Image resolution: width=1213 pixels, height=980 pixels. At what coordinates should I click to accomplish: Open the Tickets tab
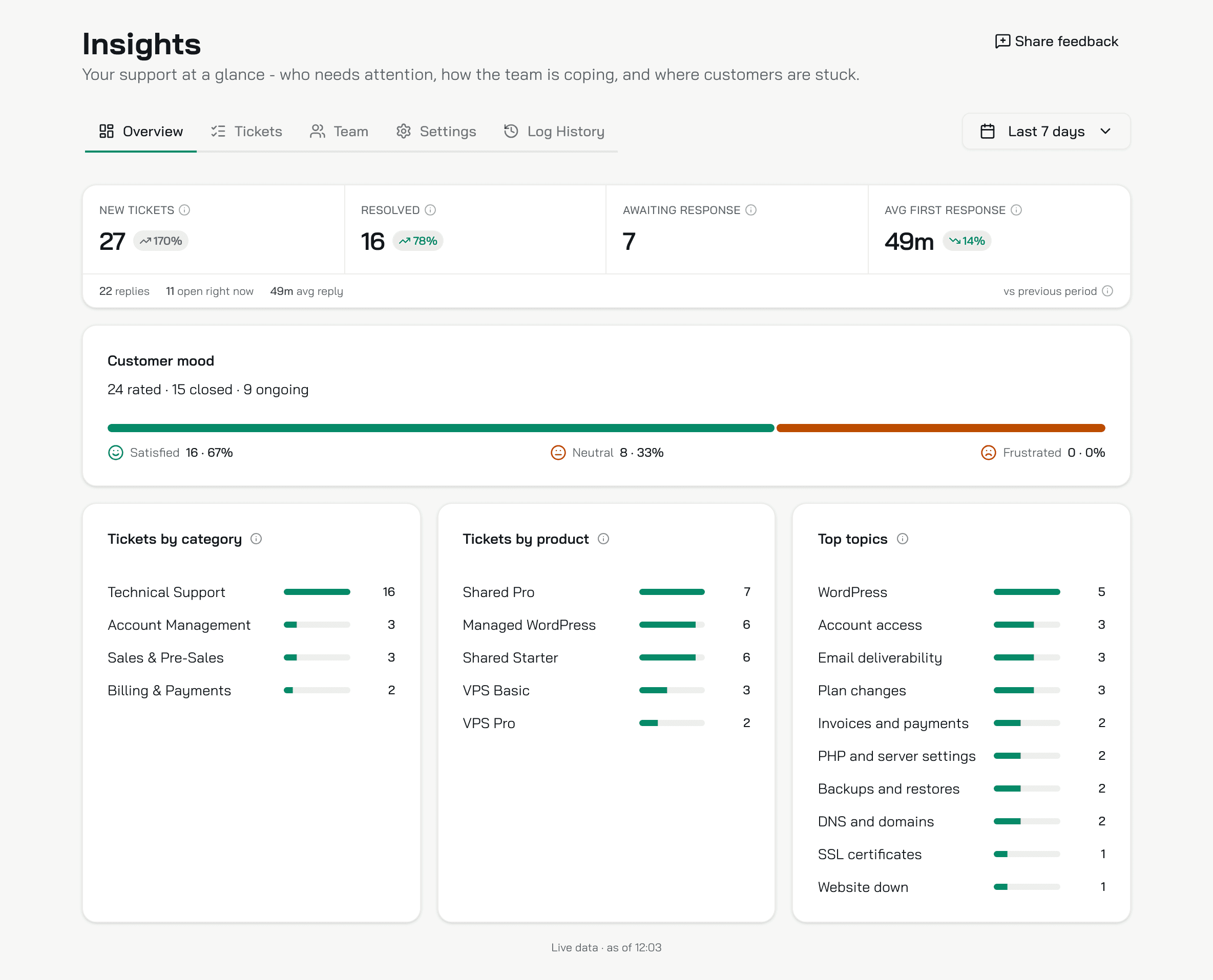(246, 132)
